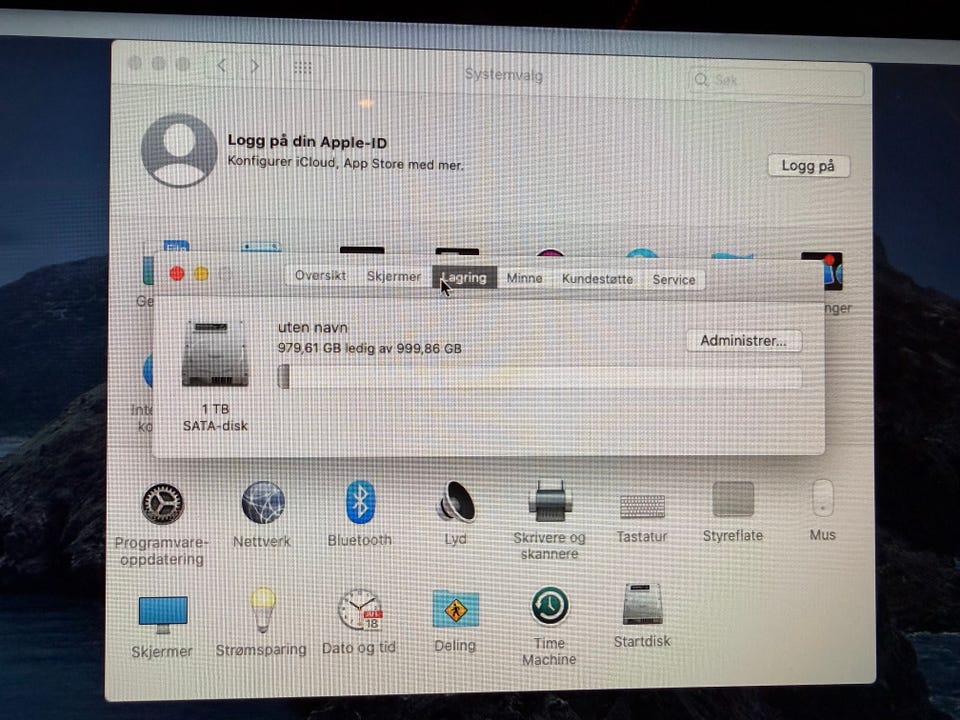
Task: Click the Apple-ID user avatar
Action: tap(179, 151)
